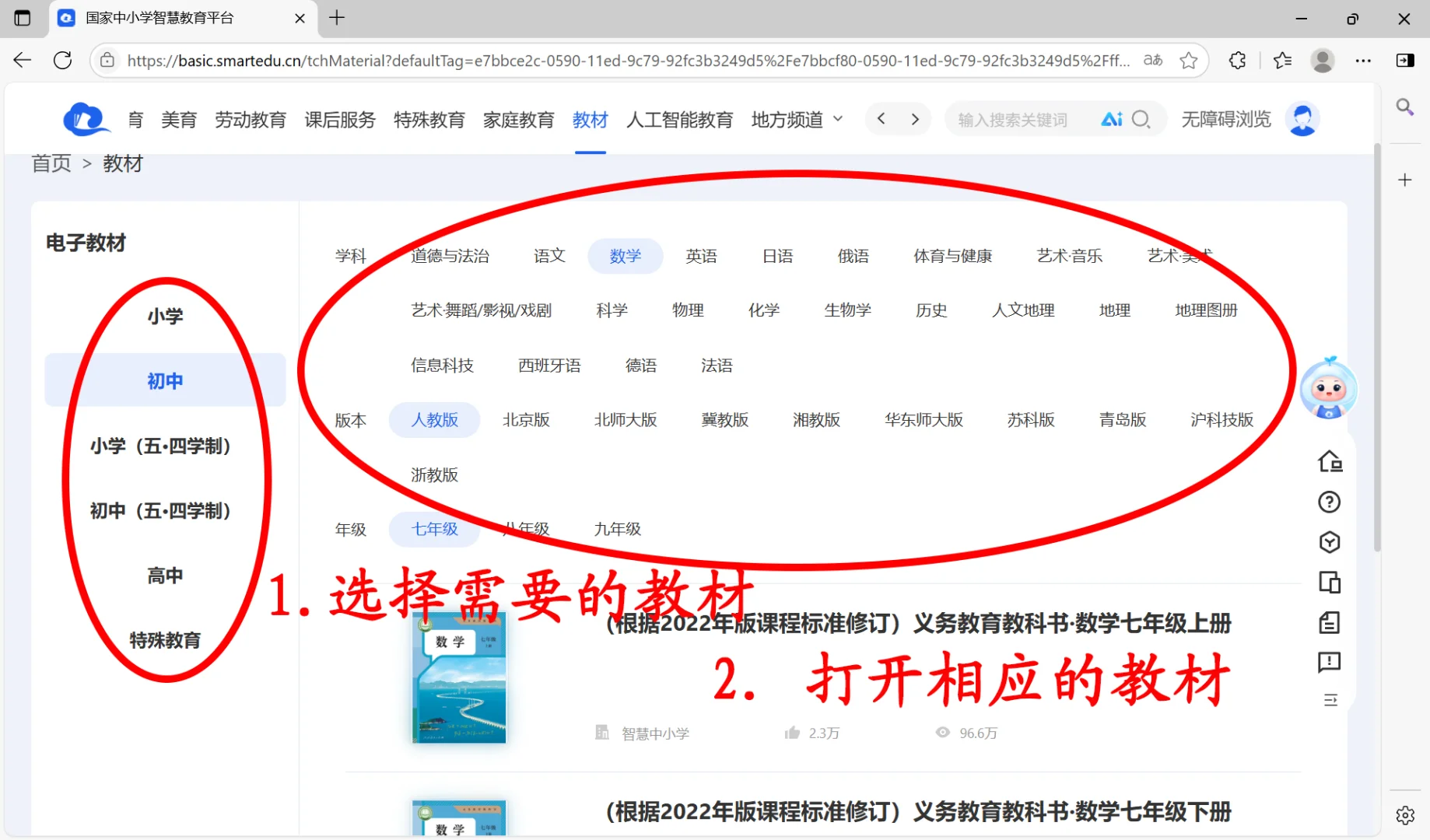Click the thumbs-up like icon beside 2.3万
This screenshot has height=840, width=1430.
click(792, 733)
